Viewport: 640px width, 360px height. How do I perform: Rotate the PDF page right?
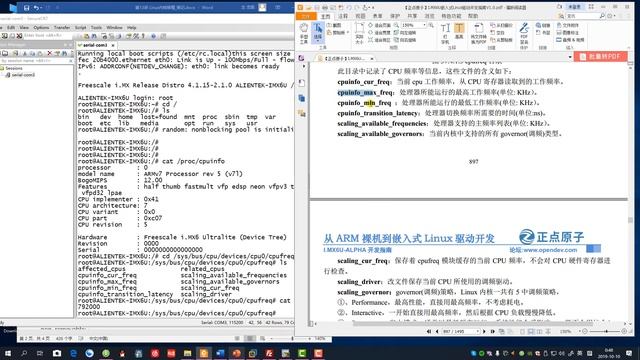[405, 40]
